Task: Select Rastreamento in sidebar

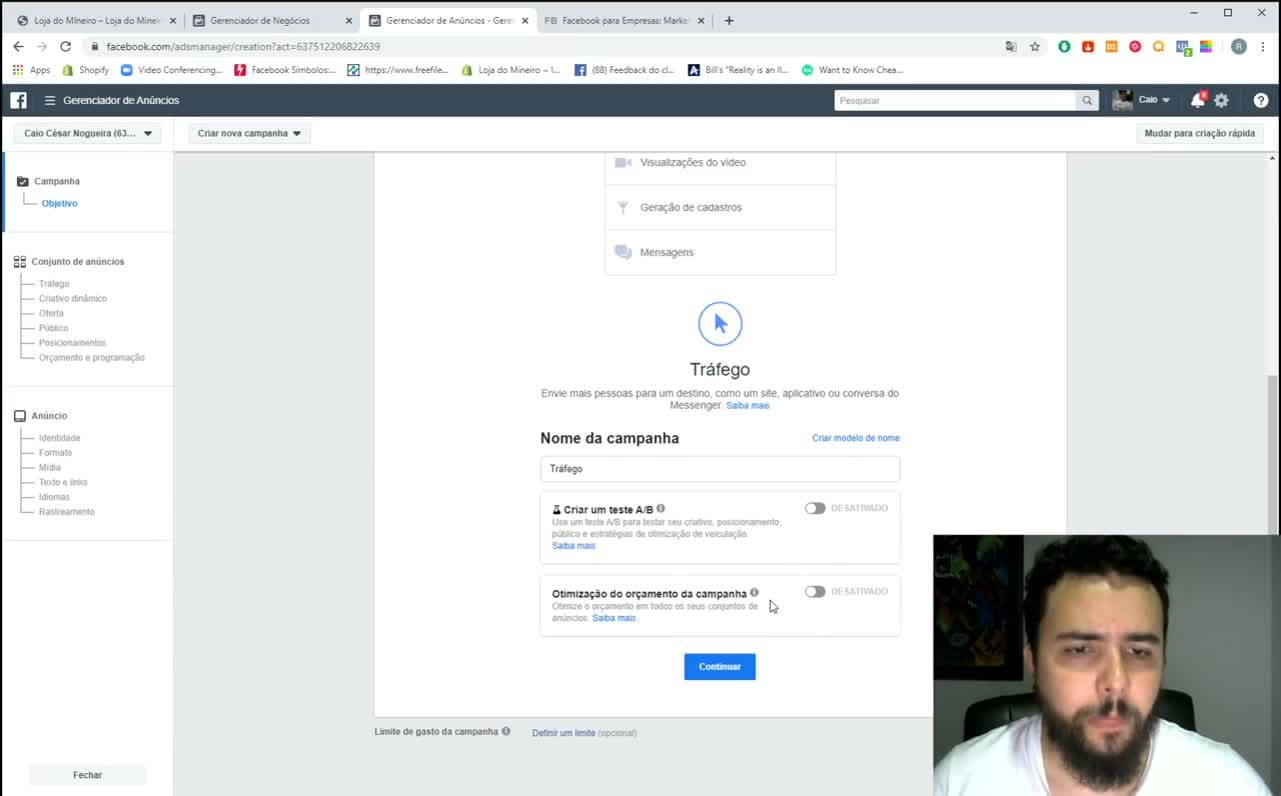Action: [67, 512]
